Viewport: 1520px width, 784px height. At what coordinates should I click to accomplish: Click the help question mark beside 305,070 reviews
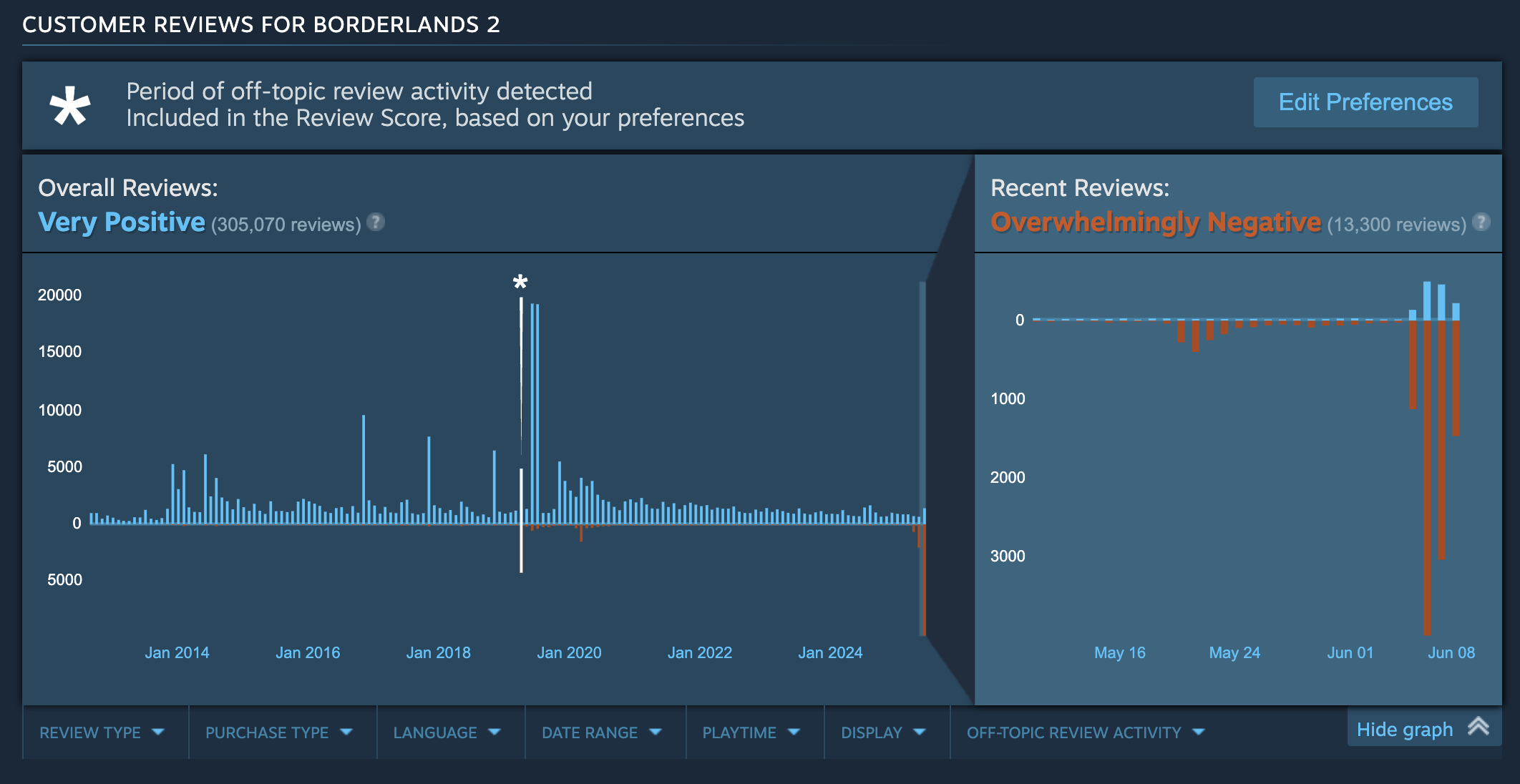375,222
